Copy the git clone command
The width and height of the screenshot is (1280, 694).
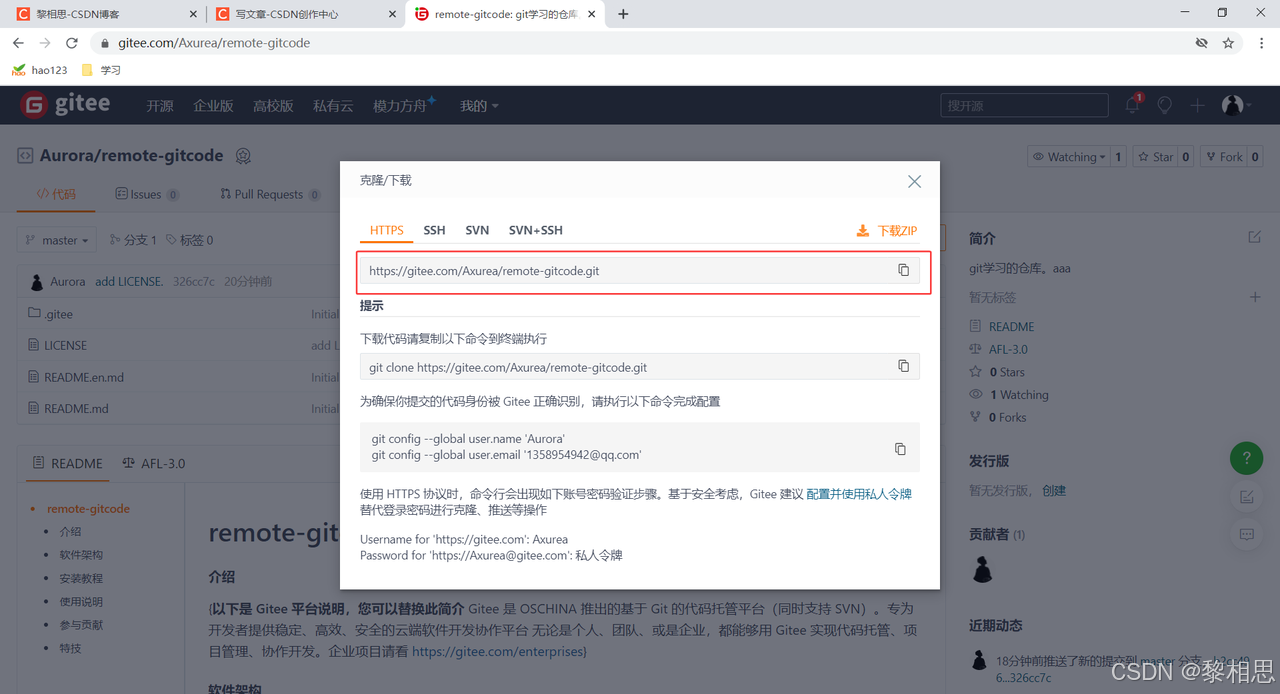[903, 367]
